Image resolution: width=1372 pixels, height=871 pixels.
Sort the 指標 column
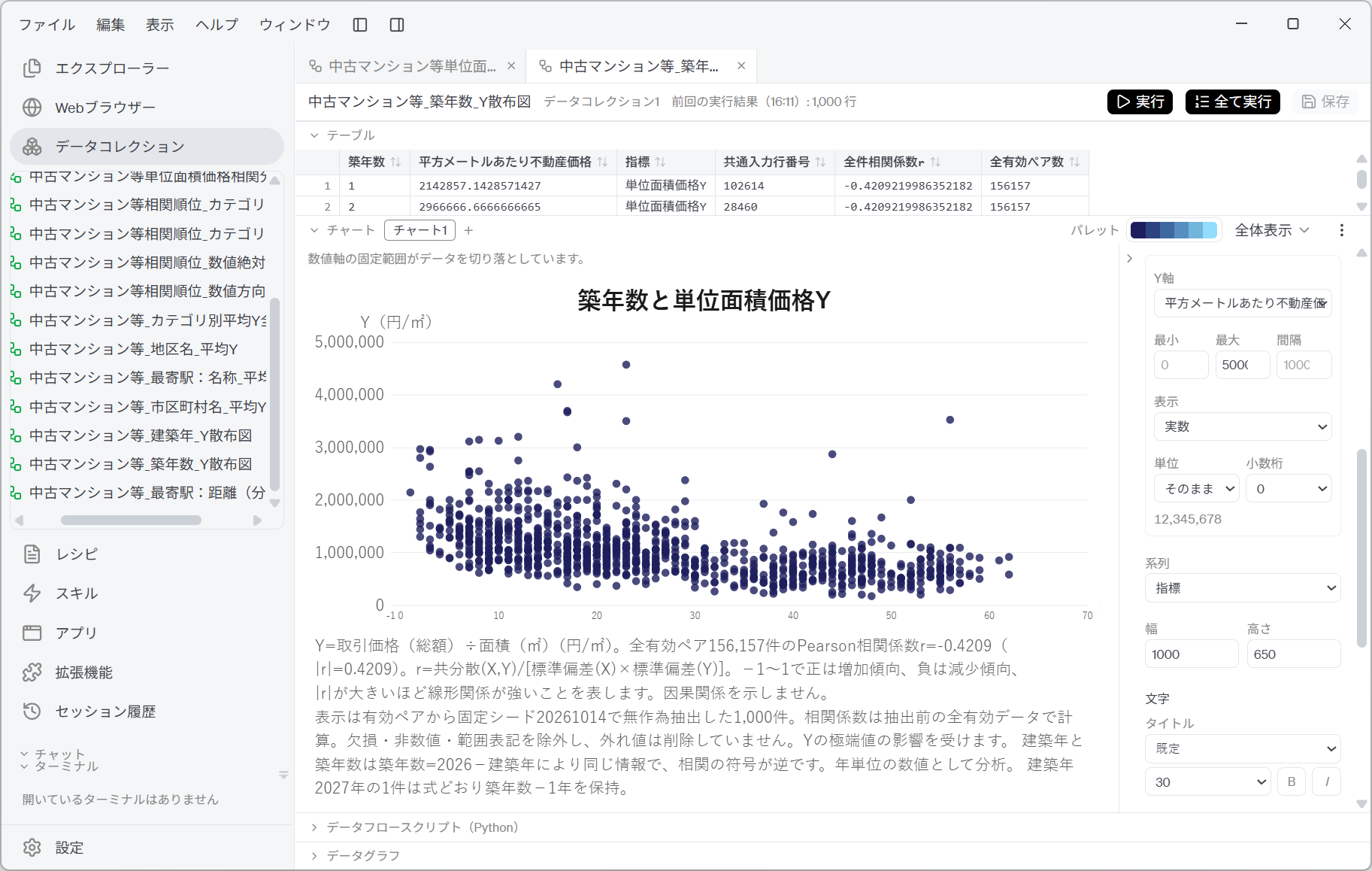(x=661, y=162)
